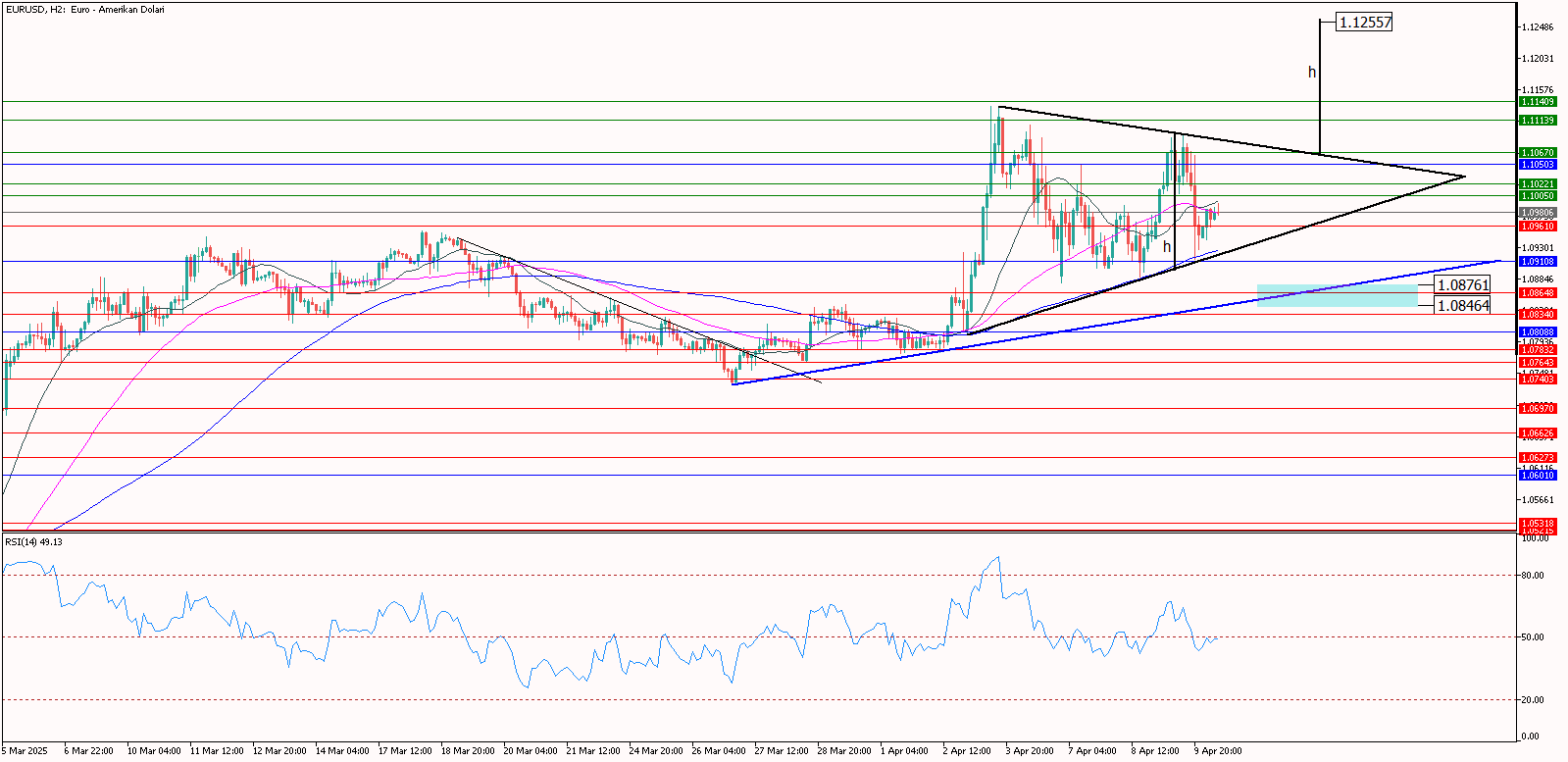Click the 1.05661 price scale value
The width and height of the screenshot is (1568, 762).
coord(1537,500)
